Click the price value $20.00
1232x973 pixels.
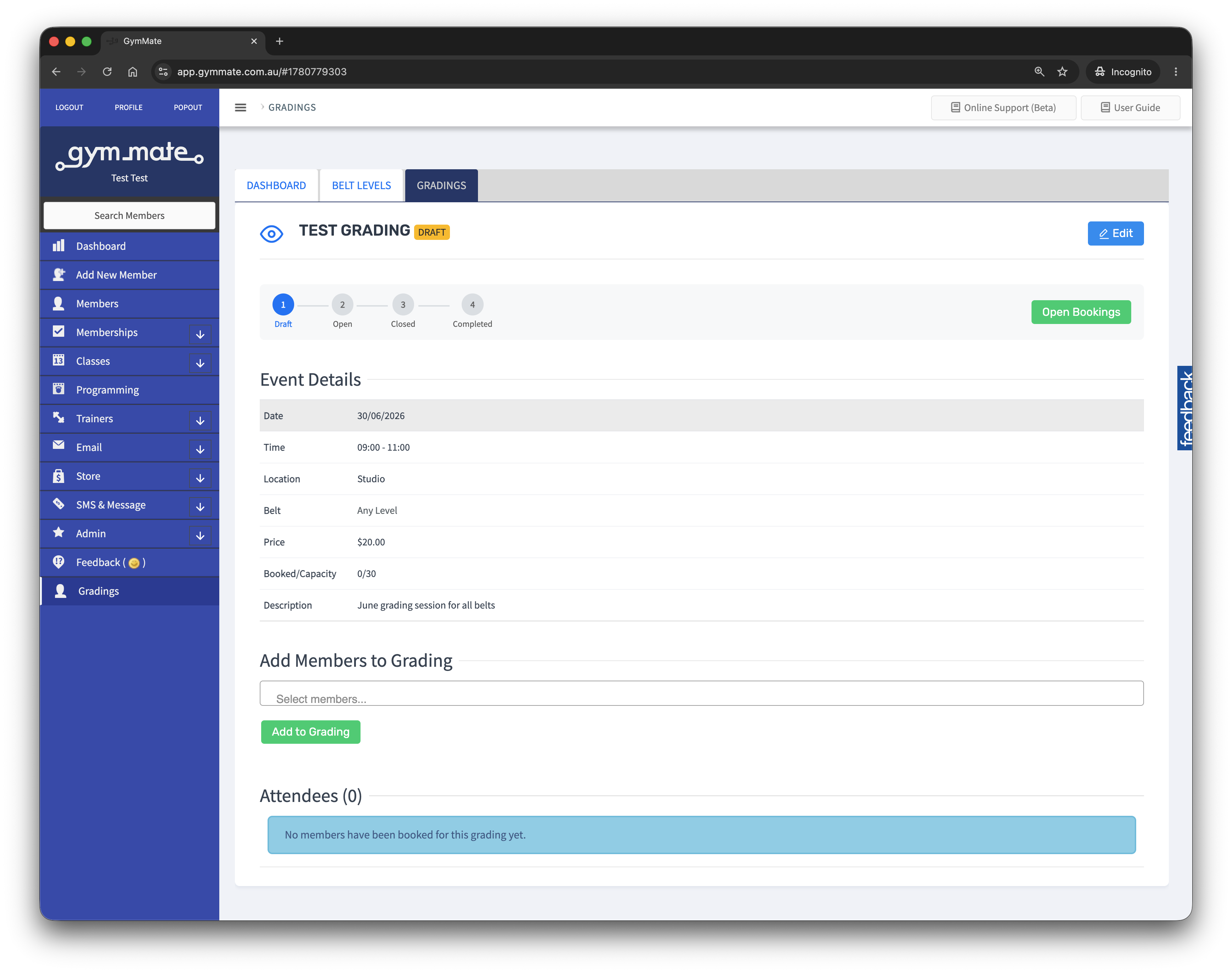371,542
